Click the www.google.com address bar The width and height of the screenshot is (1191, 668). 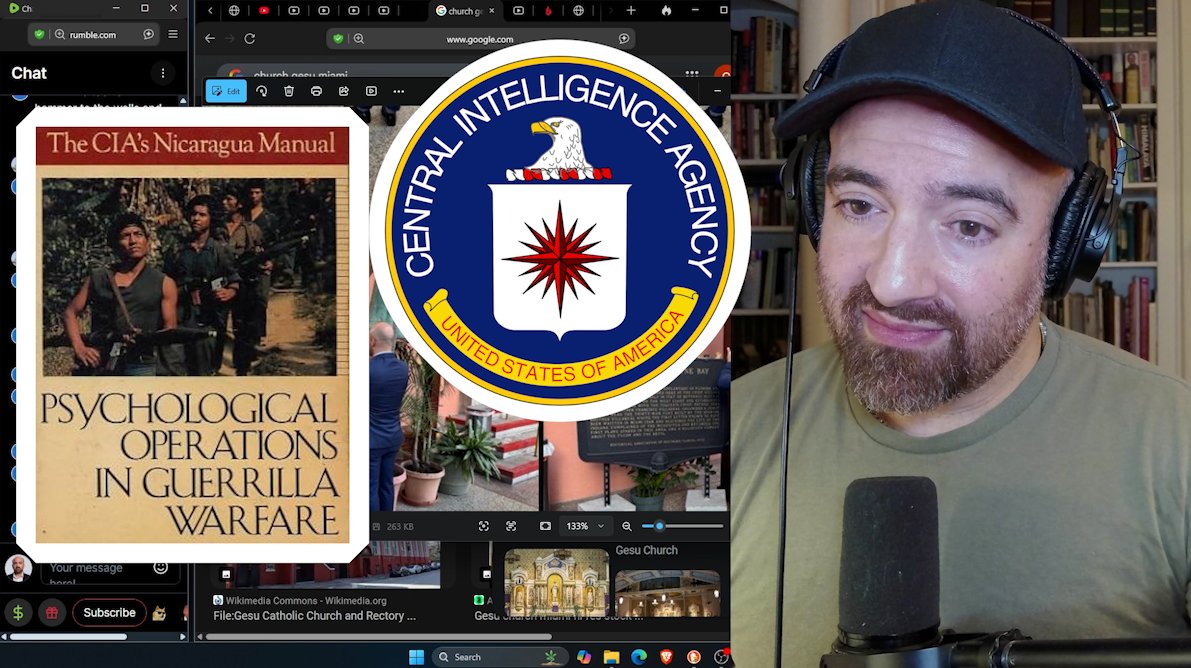(480, 39)
